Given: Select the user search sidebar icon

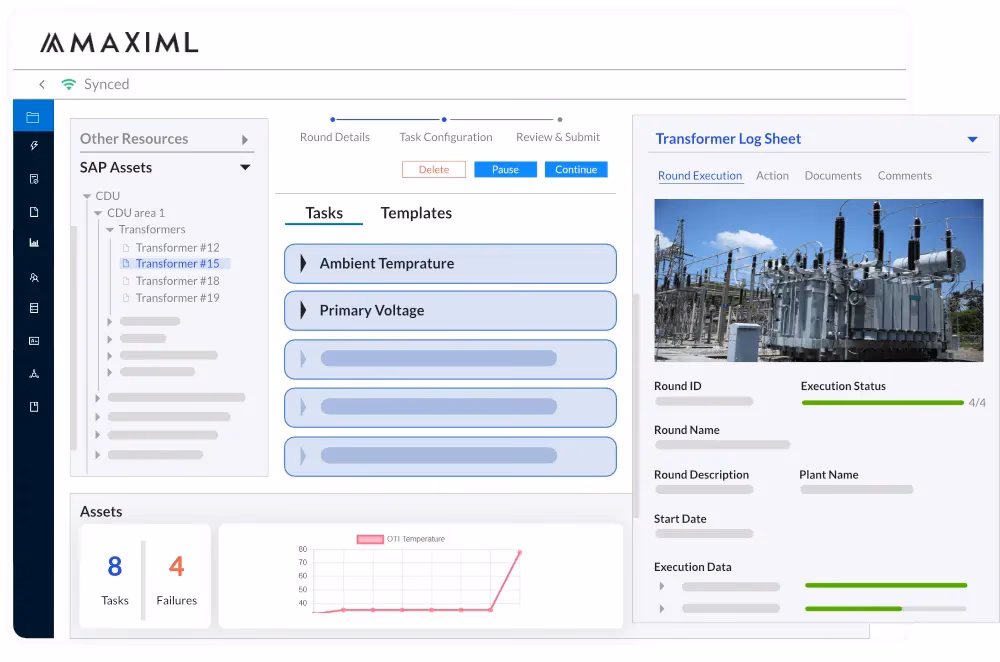Looking at the screenshot, I should click(x=33, y=277).
